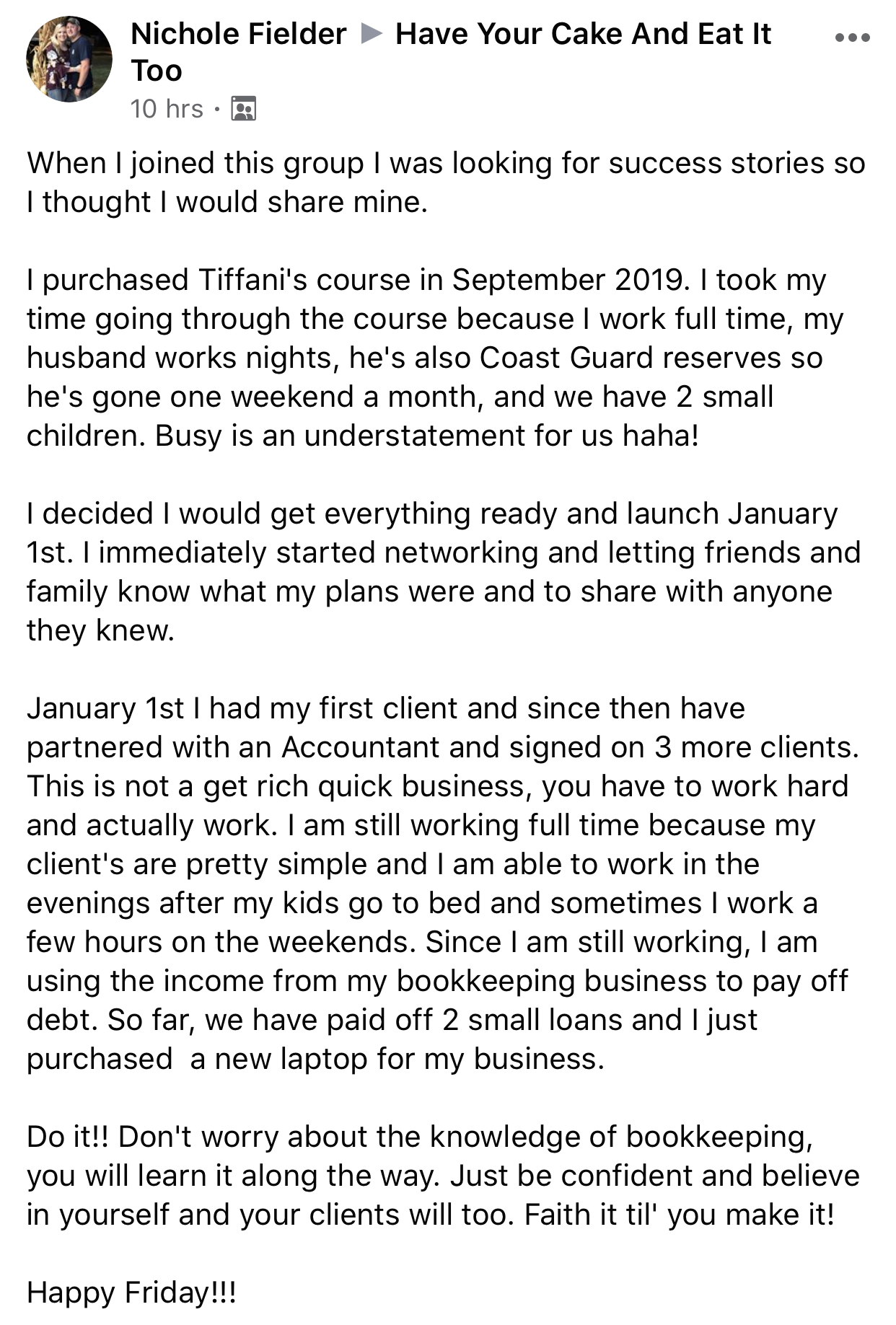Open Nichole Fielder's profile picture
The height and width of the screenshot is (1325, 896).
point(69,59)
